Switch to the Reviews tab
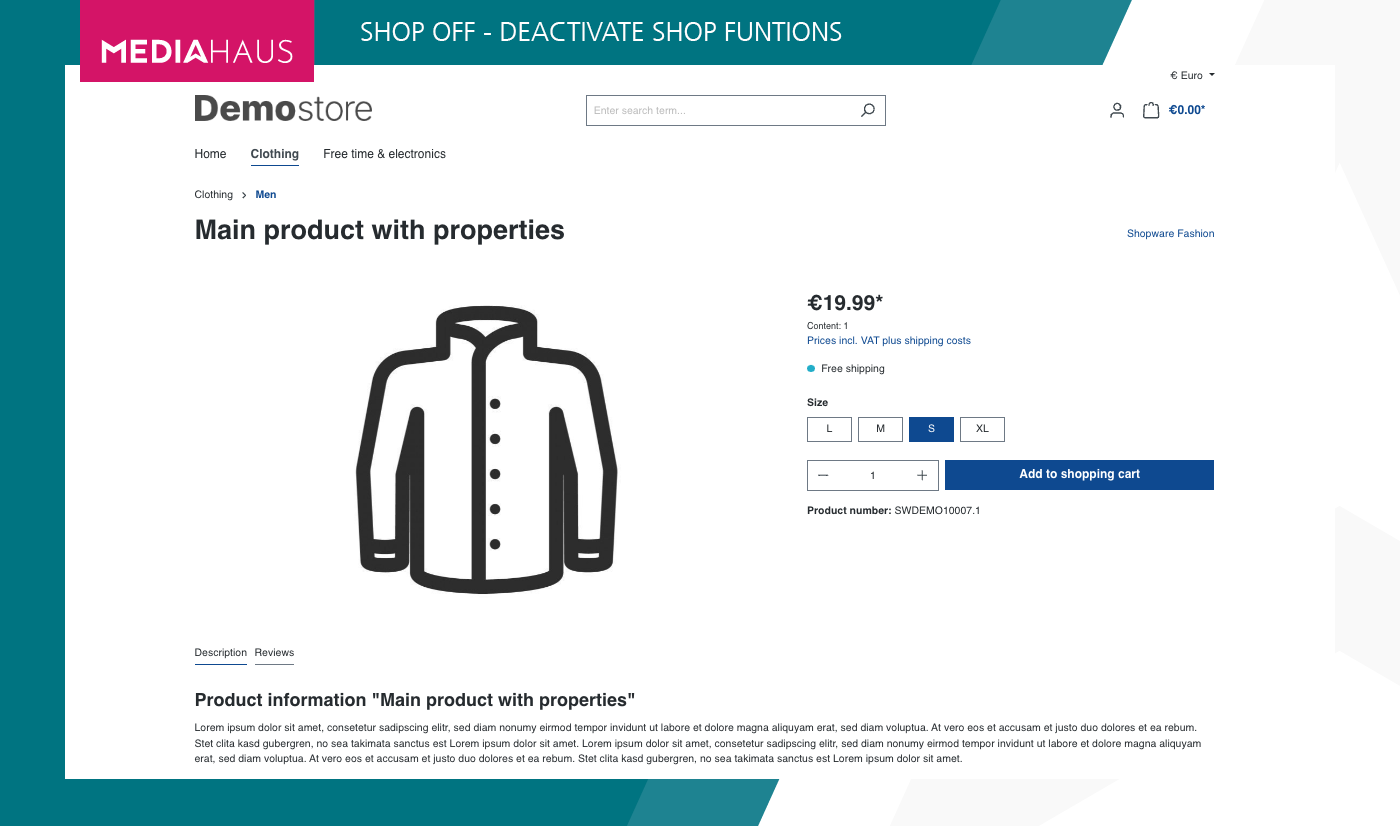This screenshot has height=826, width=1400. click(x=274, y=652)
